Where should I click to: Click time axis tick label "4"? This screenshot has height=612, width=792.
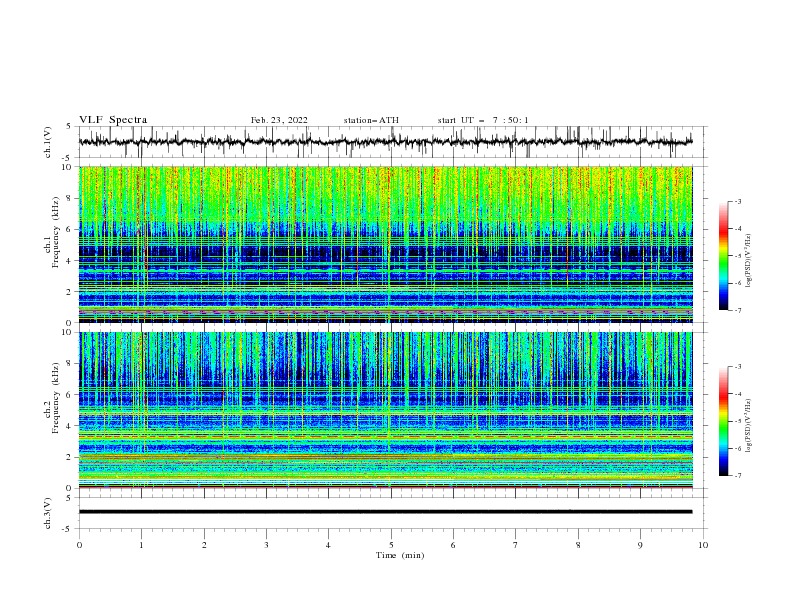point(328,545)
